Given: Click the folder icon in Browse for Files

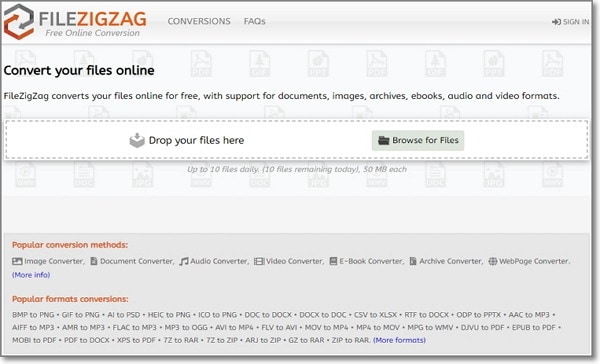Looking at the screenshot, I should (383, 140).
